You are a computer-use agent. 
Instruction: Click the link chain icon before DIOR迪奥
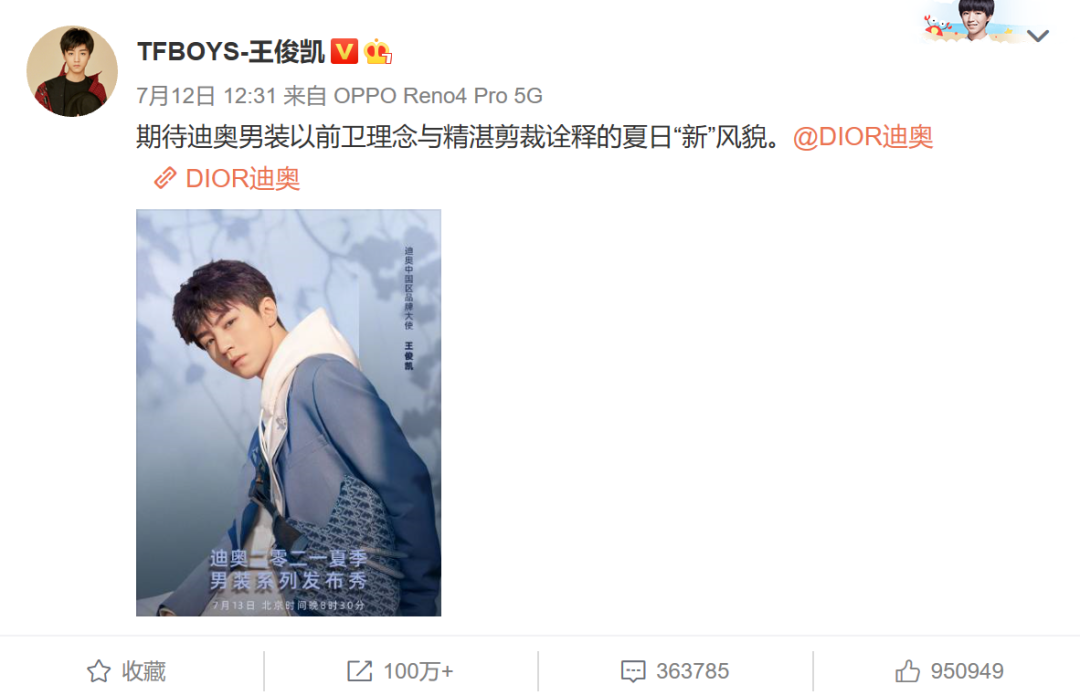165,178
